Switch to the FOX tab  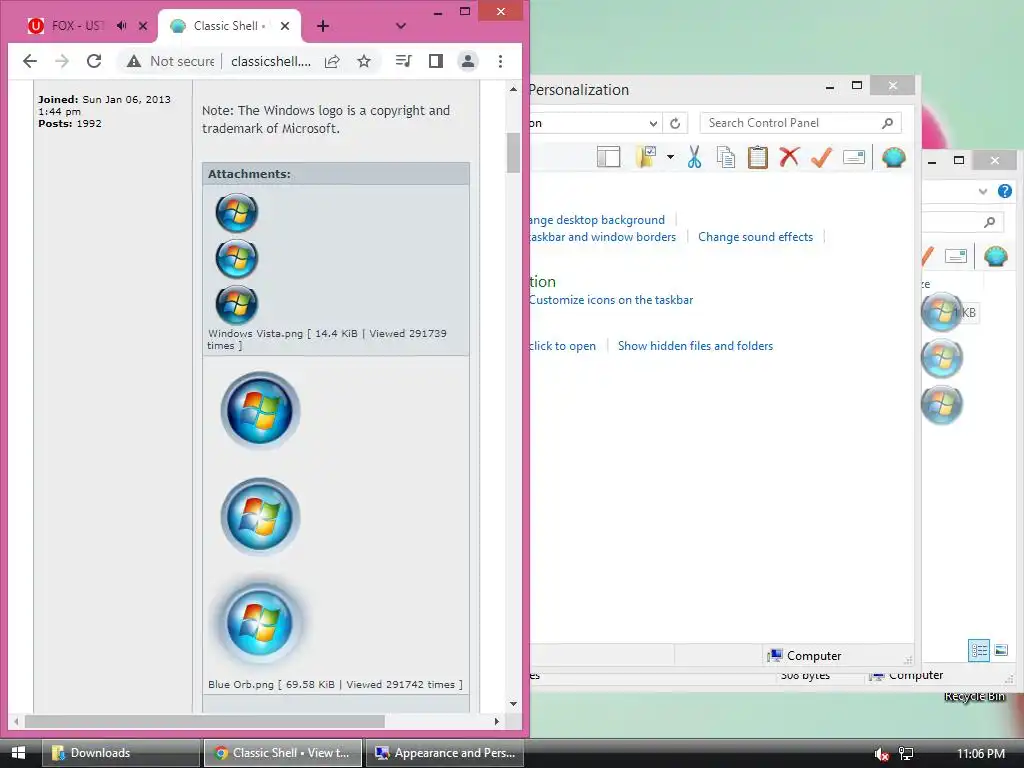76,26
